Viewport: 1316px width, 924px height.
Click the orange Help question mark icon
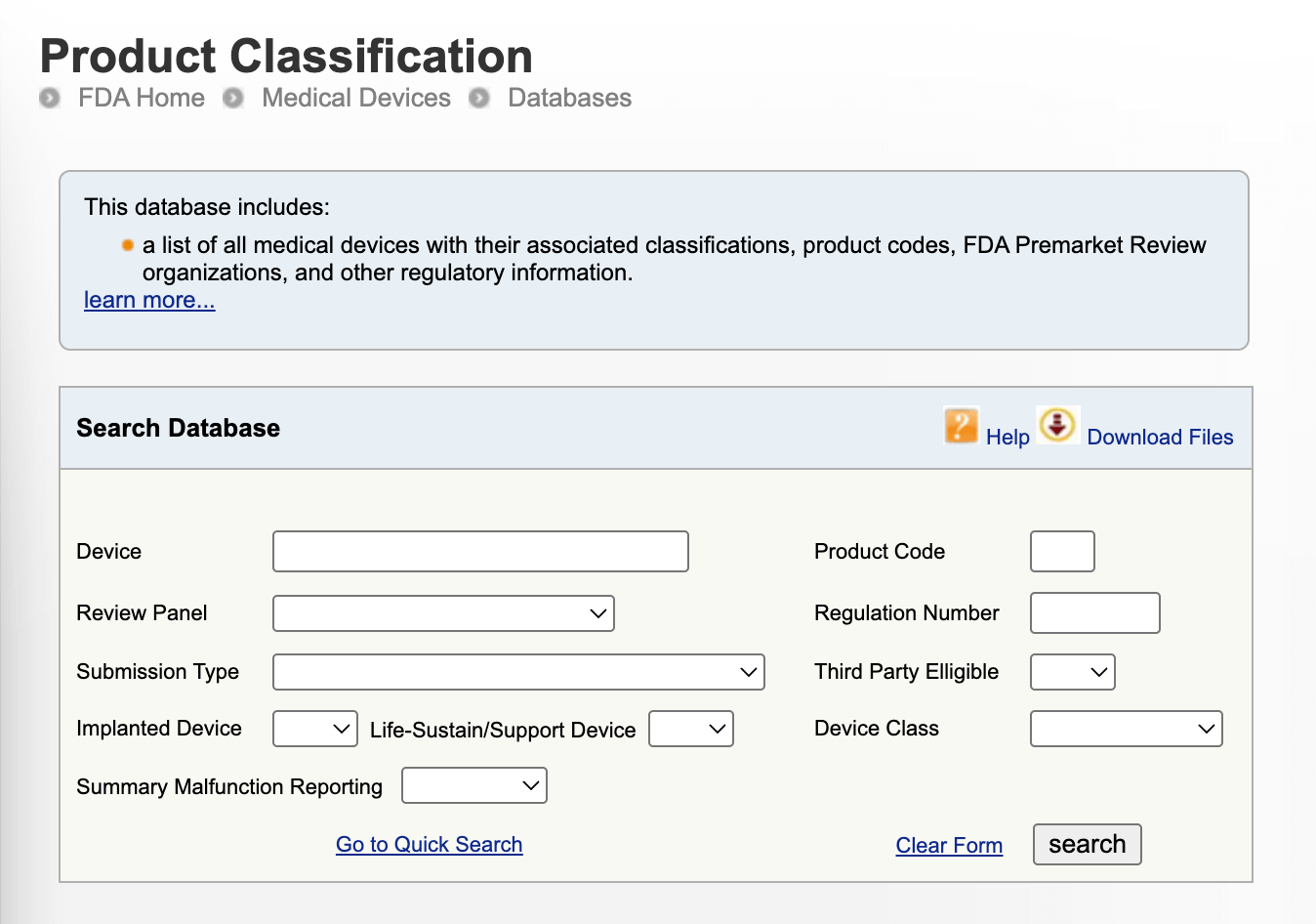(x=961, y=426)
